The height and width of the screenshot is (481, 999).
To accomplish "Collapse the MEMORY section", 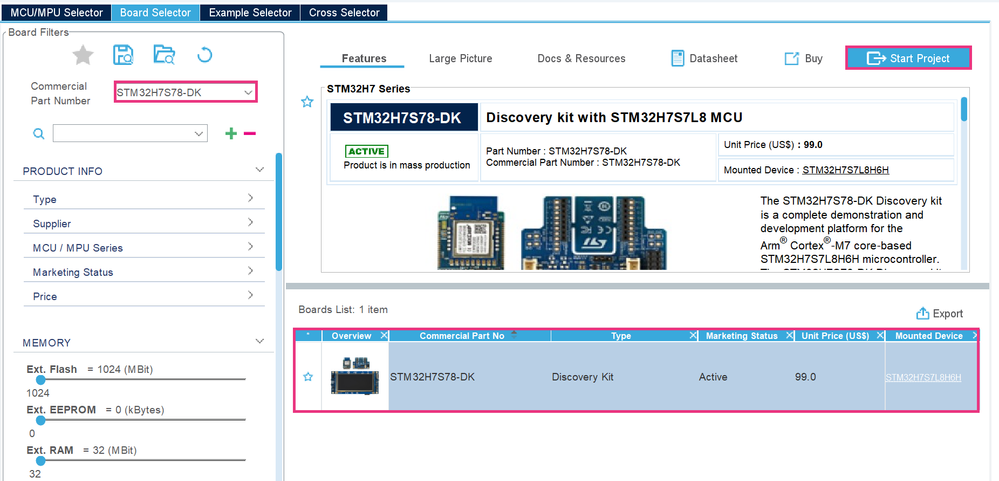I will pyautogui.click(x=259, y=341).
